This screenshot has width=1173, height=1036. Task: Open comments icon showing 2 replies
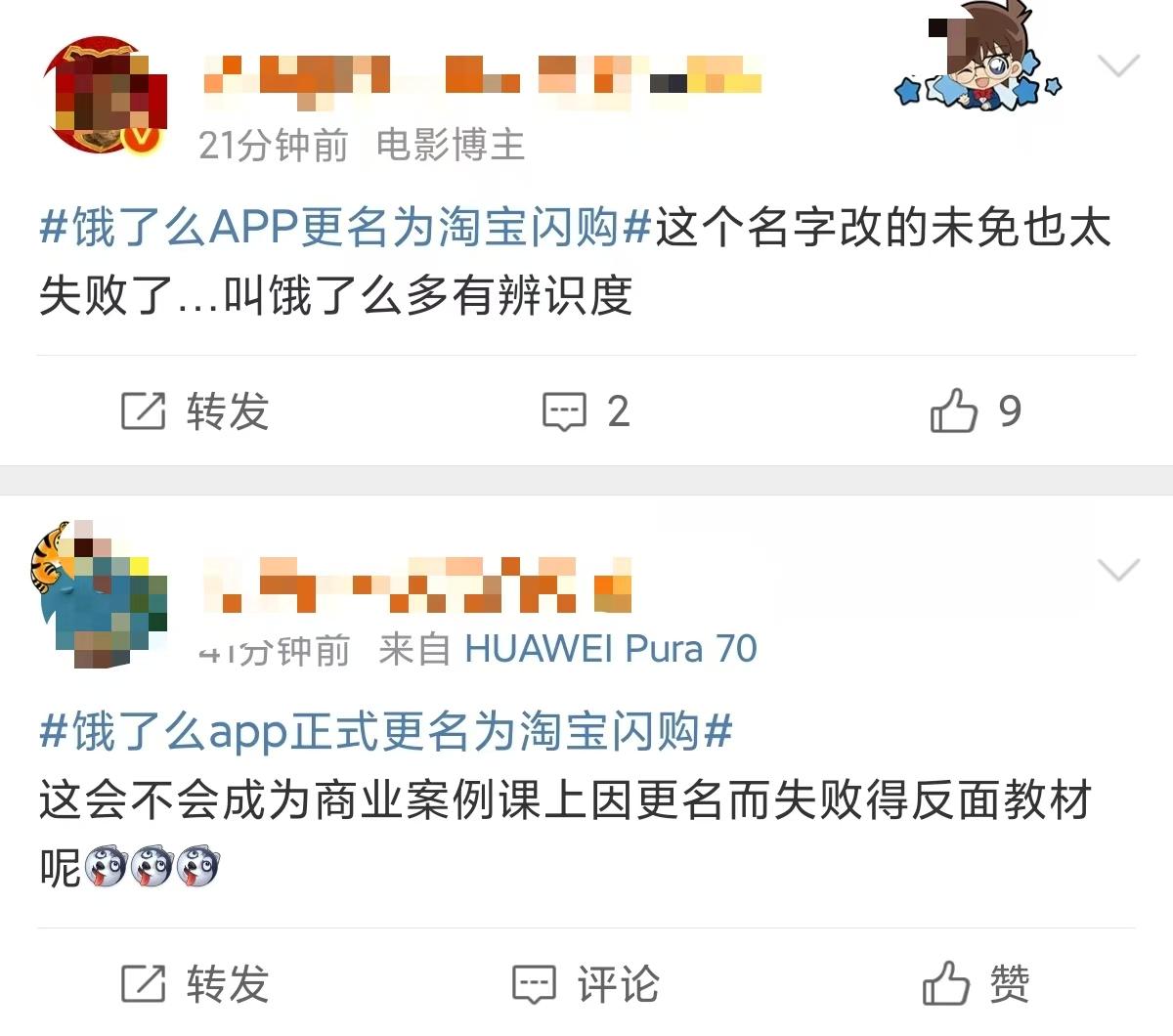[x=565, y=411]
